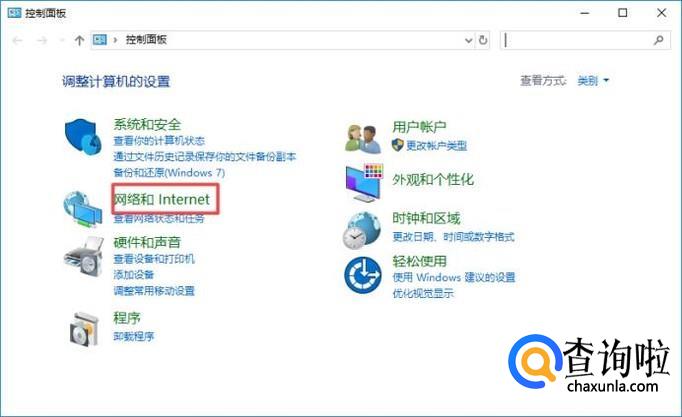Open 调整常用移动设置 link
The width and height of the screenshot is (682, 417).
point(154,290)
